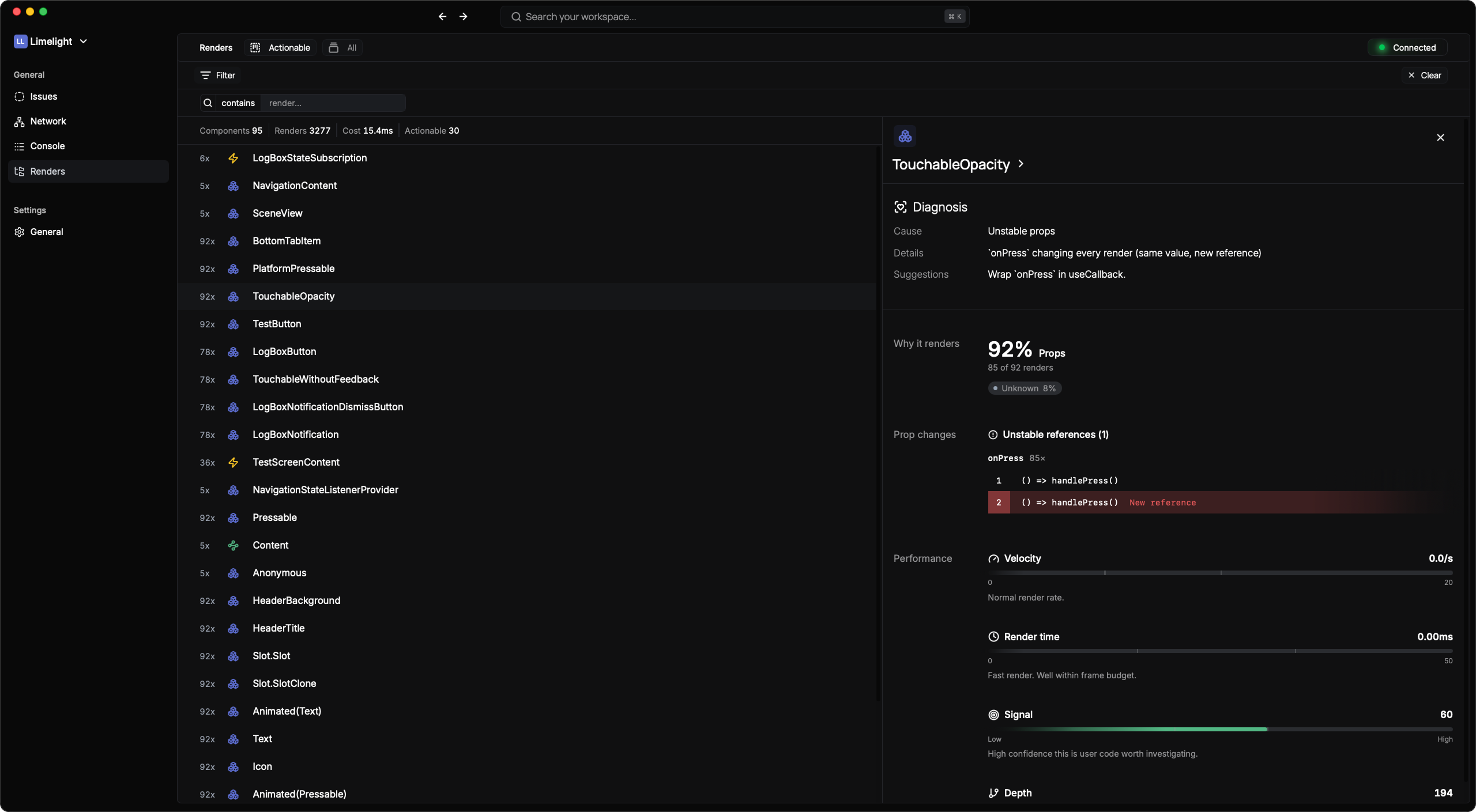Screen dimensions: 1476x812
Task: Open the contains match-type dropdown
Action: 238,103
